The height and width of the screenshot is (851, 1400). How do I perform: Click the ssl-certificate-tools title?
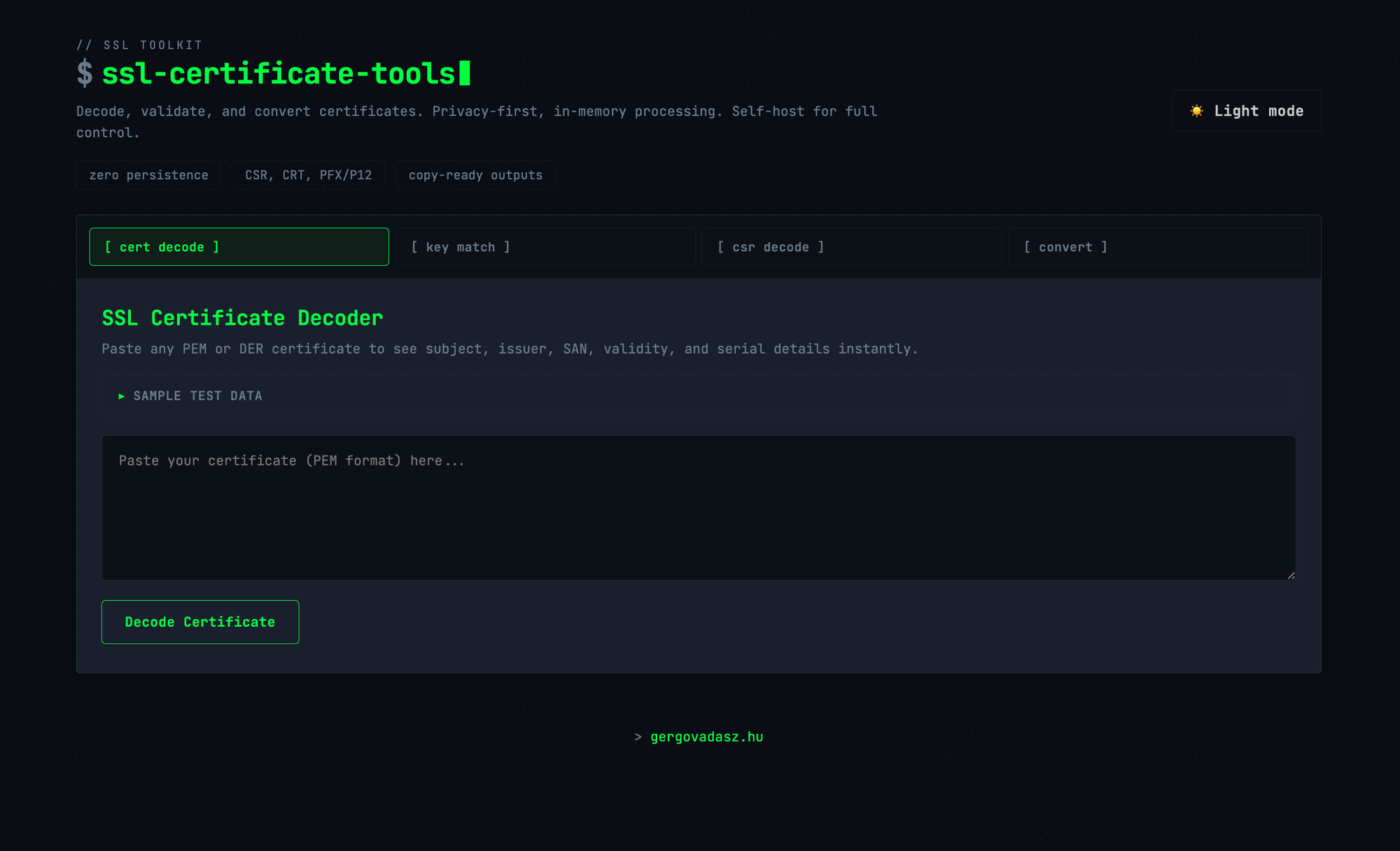tap(279, 73)
